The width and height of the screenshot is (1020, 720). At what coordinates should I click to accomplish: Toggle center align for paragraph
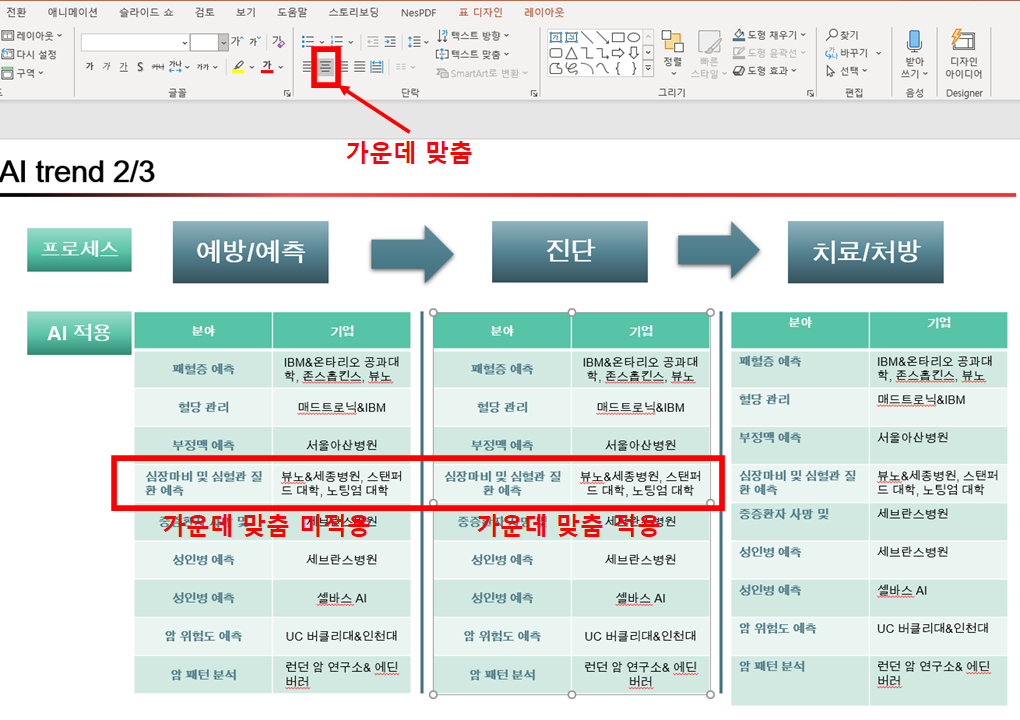click(x=325, y=66)
